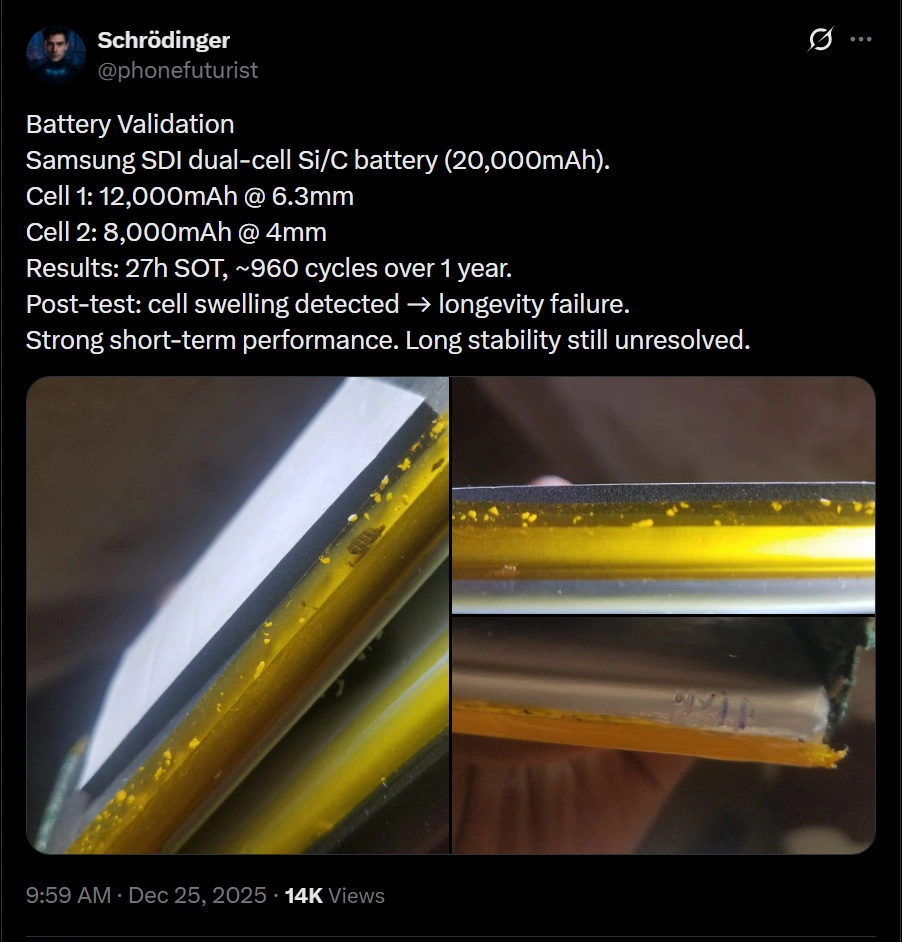Click the 14K Views counter
902x942 pixels.
[335, 895]
